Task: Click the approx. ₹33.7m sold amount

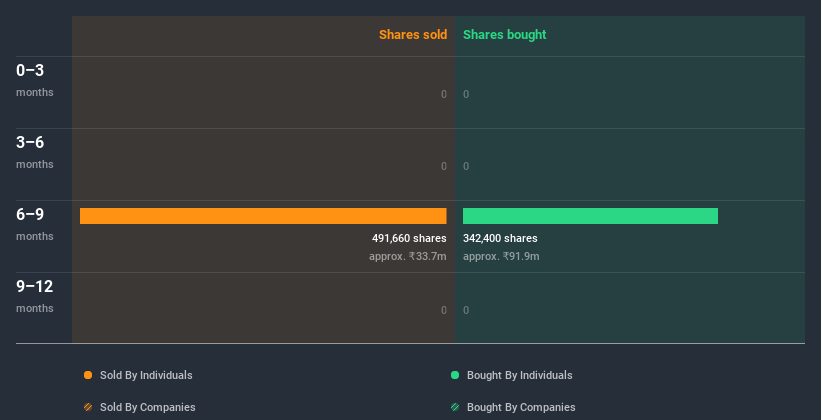Action: click(x=408, y=257)
